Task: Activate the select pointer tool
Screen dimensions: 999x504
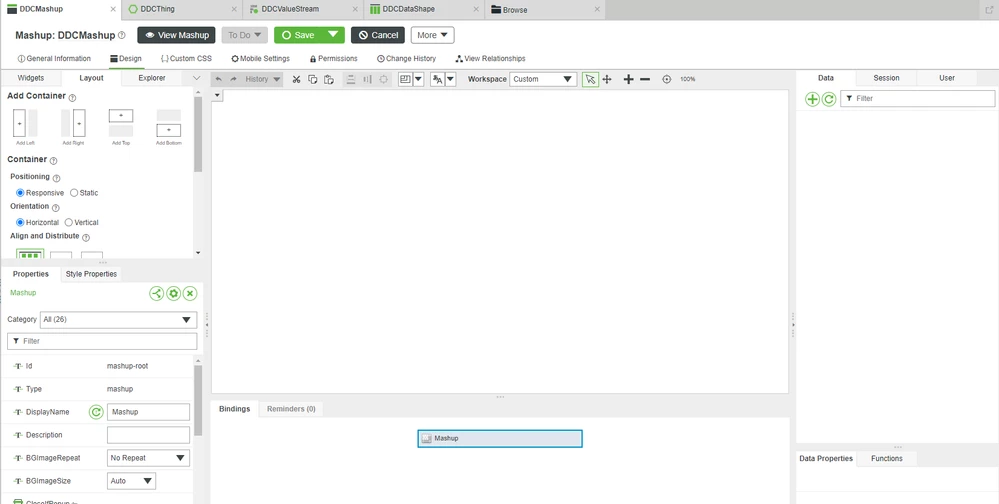Action: coord(590,80)
